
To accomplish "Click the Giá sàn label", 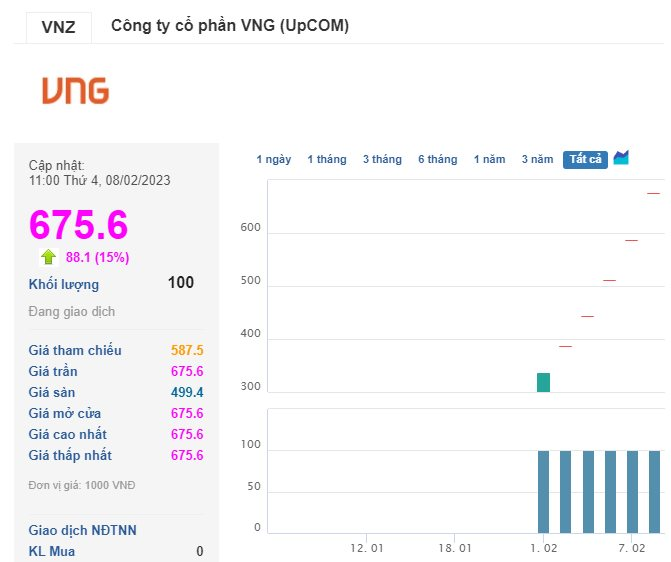I will 51,392.
